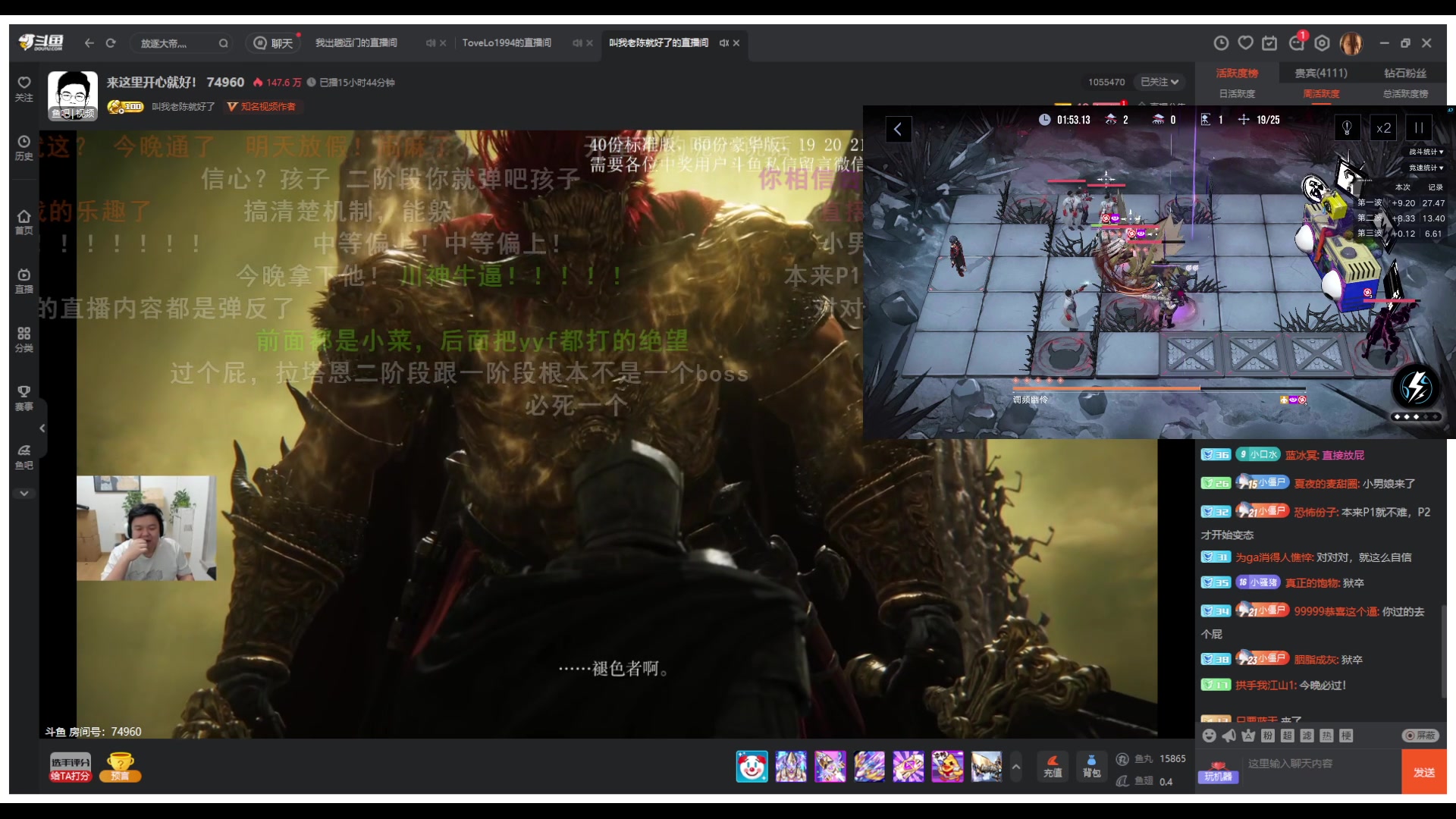The width and height of the screenshot is (1456, 819).
Task: Select the 钻石粉丝 tab
Action: [x=1405, y=74]
